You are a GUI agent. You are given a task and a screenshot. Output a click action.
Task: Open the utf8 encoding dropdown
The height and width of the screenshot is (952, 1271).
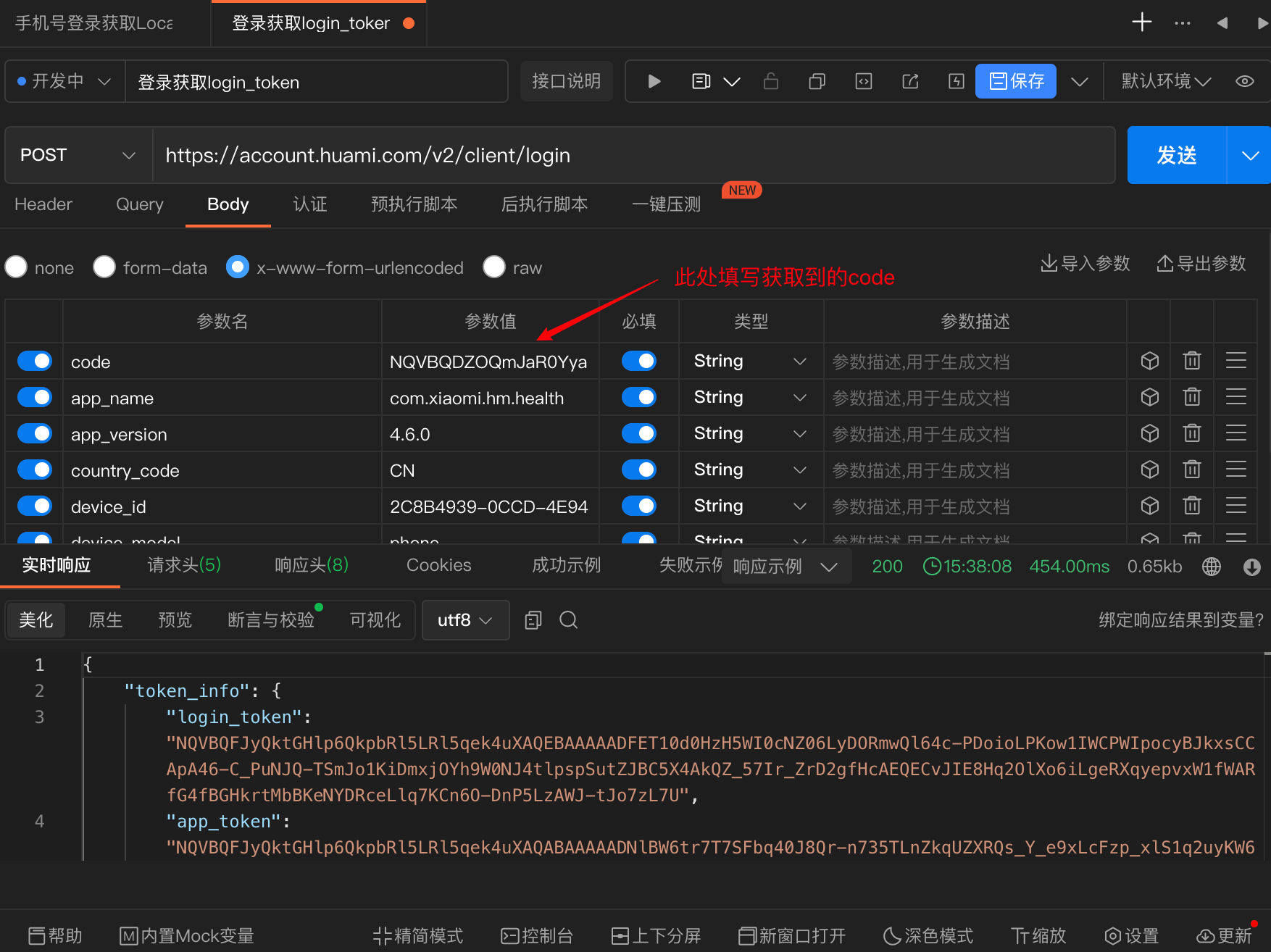tap(465, 620)
